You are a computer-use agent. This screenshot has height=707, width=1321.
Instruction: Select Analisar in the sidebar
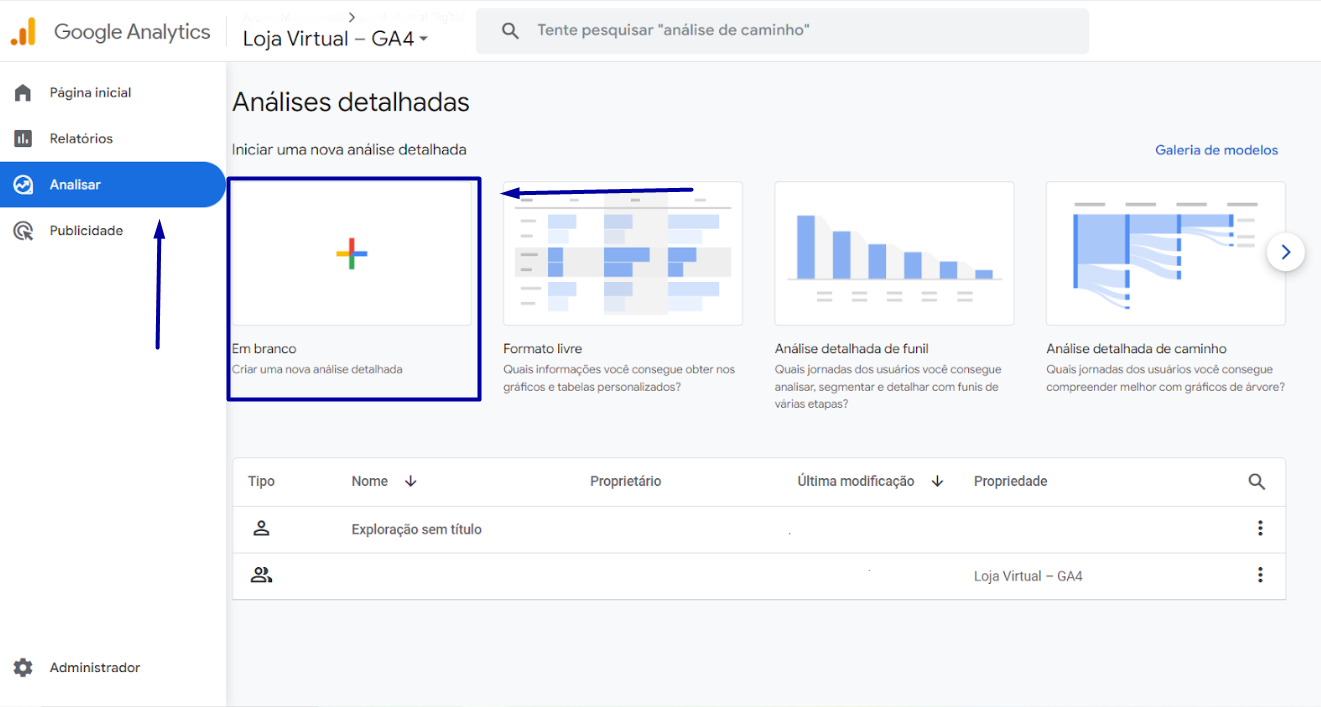click(x=112, y=185)
